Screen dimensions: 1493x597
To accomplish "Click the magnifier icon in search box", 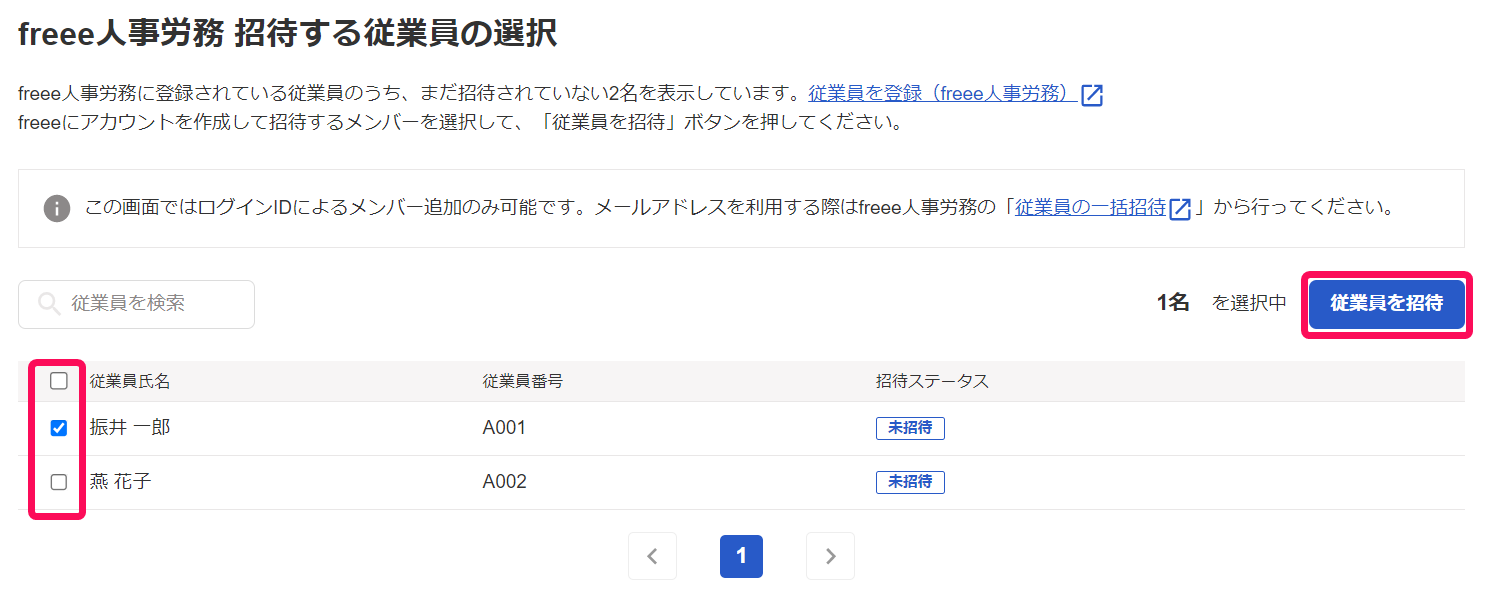I will click(49, 304).
